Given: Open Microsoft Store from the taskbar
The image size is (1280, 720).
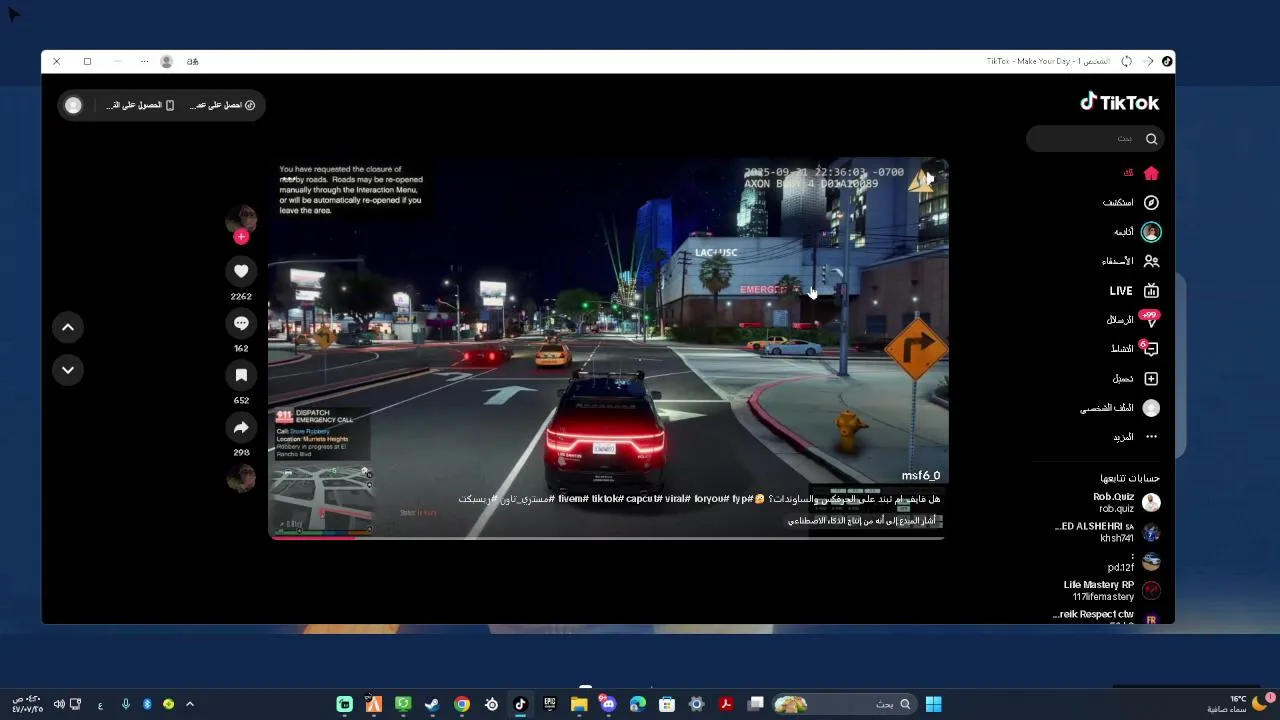Looking at the screenshot, I should tap(667, 704).
